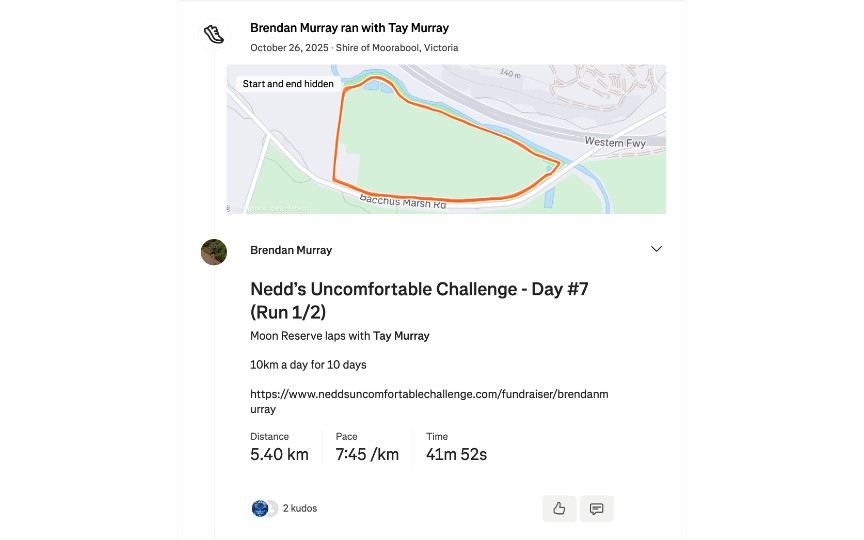
Task: Click the October 26, 2025 location line
Action: tap(354, 48)
